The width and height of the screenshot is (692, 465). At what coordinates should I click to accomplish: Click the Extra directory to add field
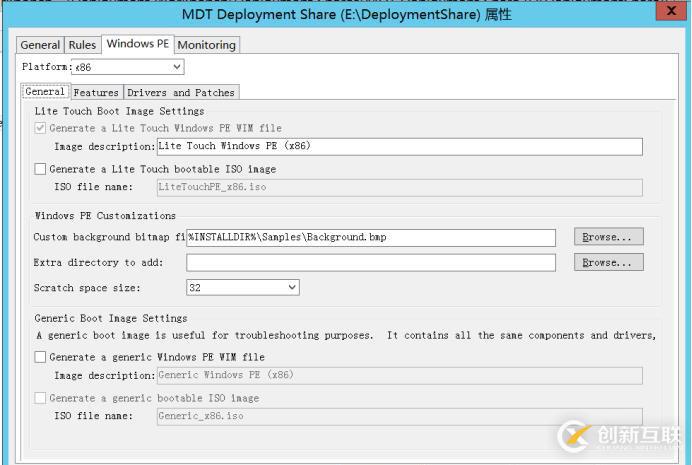371,263
